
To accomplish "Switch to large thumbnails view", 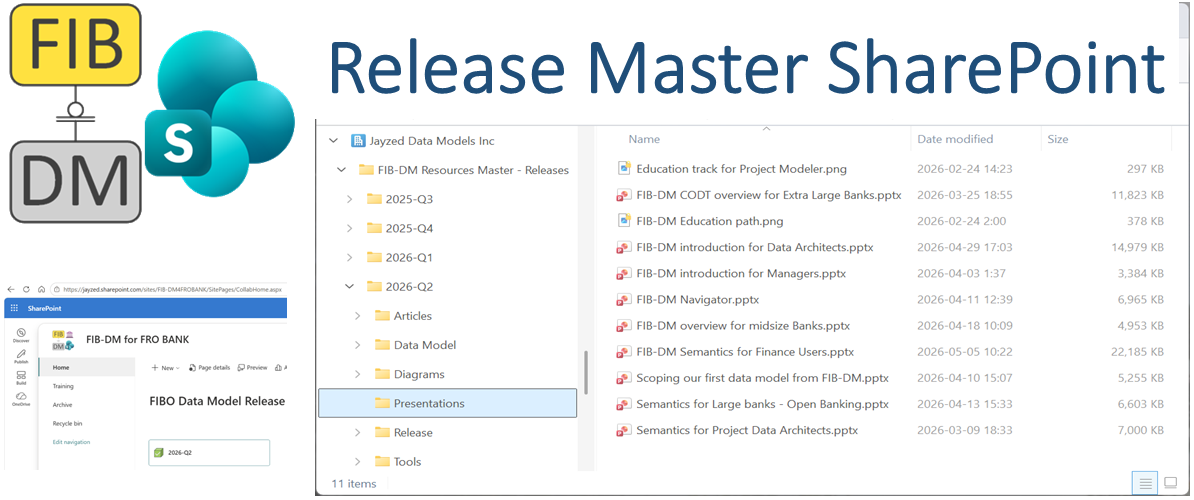I will click(1170, 482).
